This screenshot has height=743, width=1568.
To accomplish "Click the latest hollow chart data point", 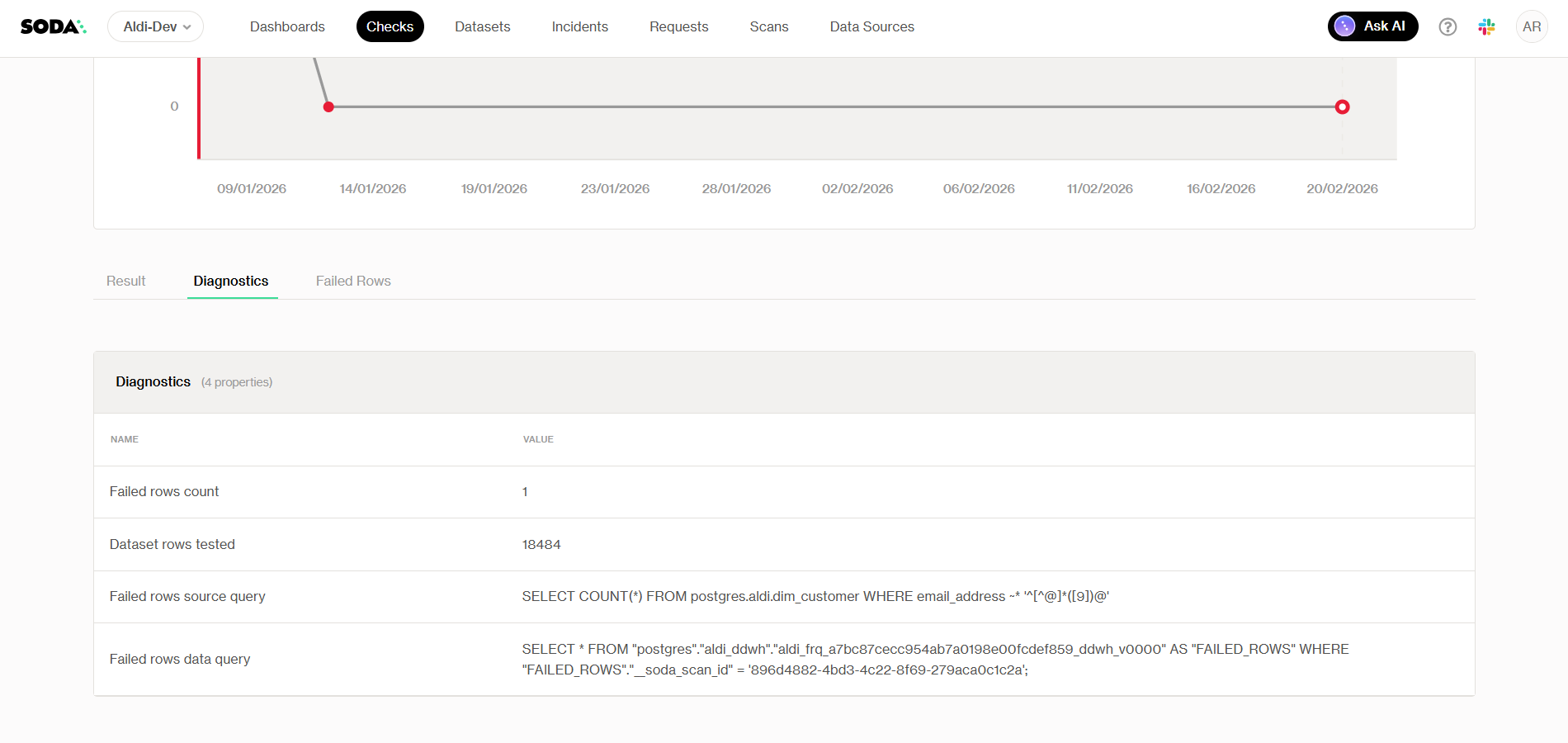I will point(1342,106).
